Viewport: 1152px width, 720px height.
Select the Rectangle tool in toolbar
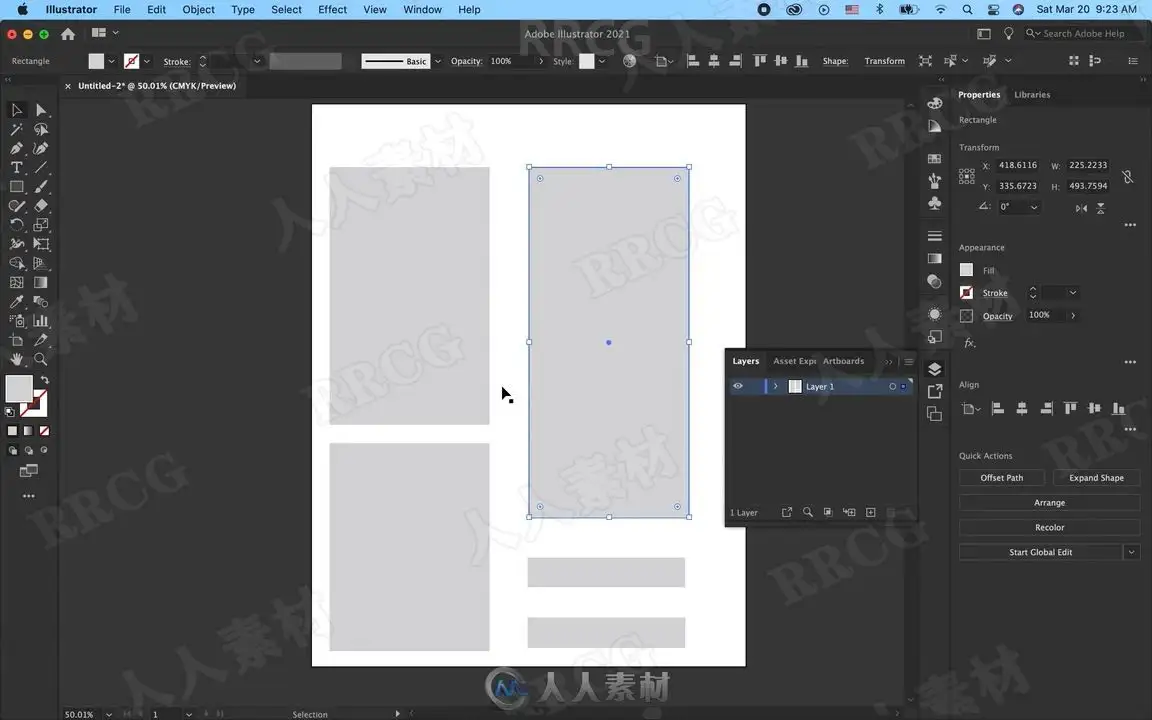pyautogui.click(x=16, y=187)
